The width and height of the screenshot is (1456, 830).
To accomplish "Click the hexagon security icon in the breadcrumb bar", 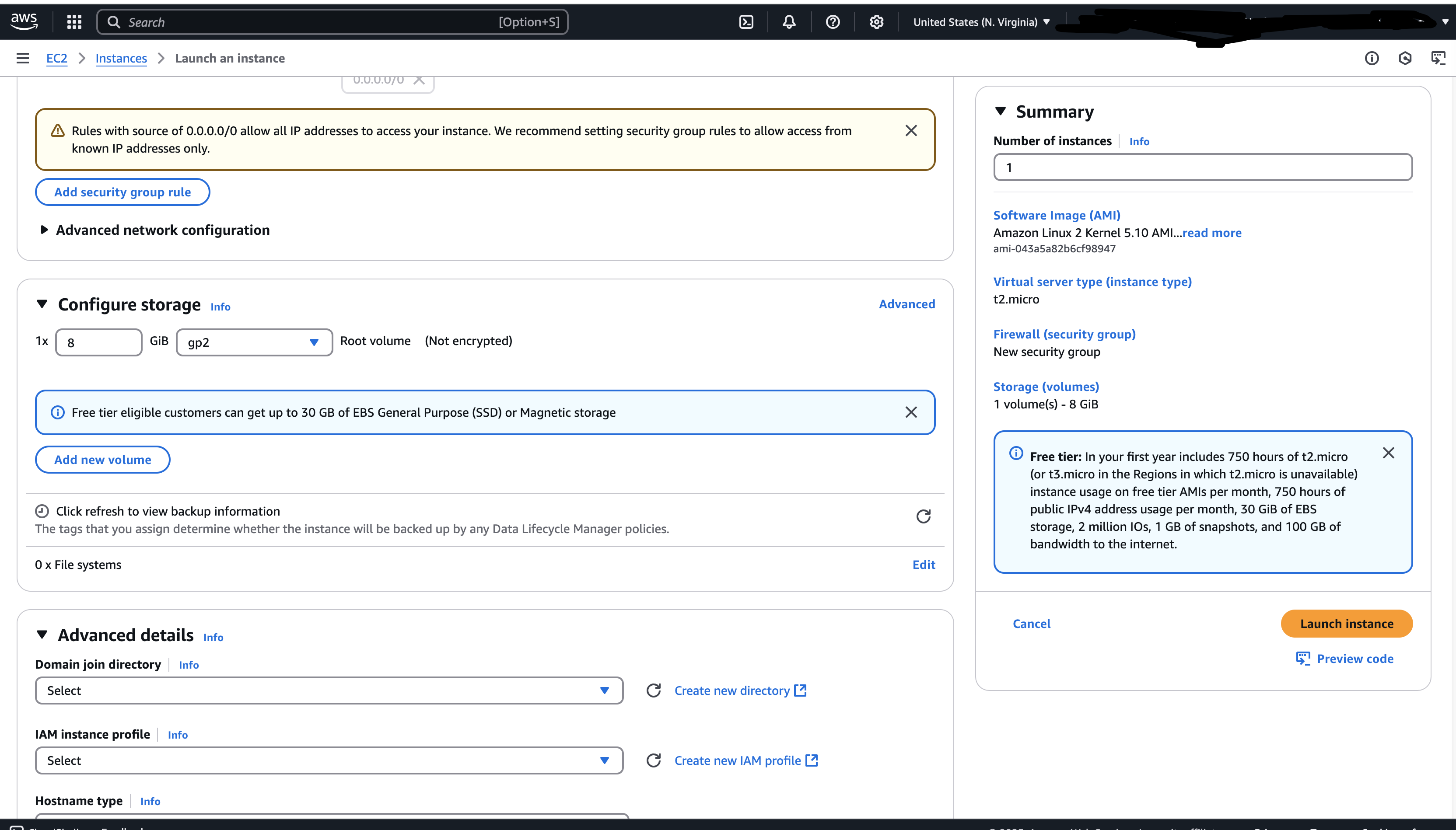I will [x=1405, y=58].
